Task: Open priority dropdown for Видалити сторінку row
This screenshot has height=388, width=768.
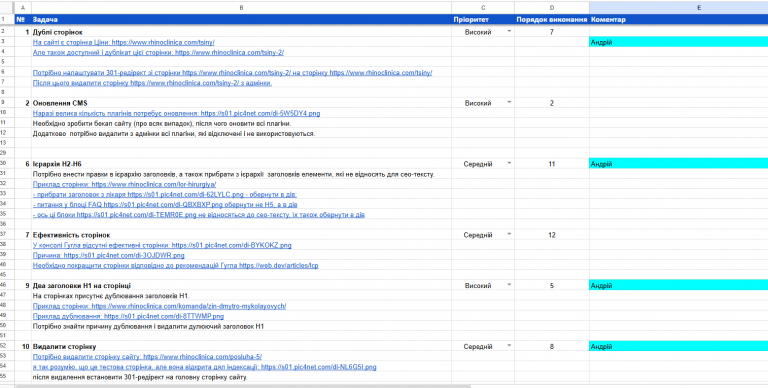Action: tap(509, 346)
